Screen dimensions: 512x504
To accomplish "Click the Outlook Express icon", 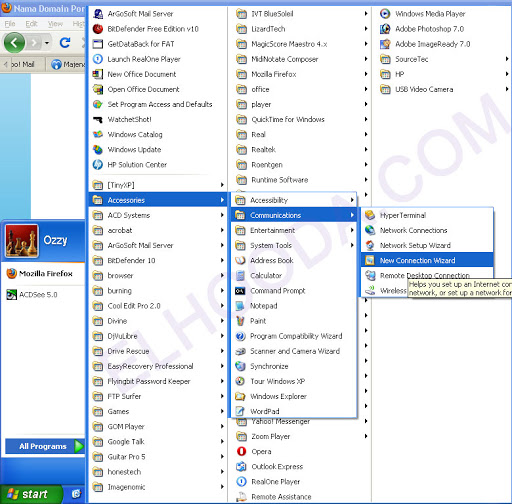I will click(241, 466).
